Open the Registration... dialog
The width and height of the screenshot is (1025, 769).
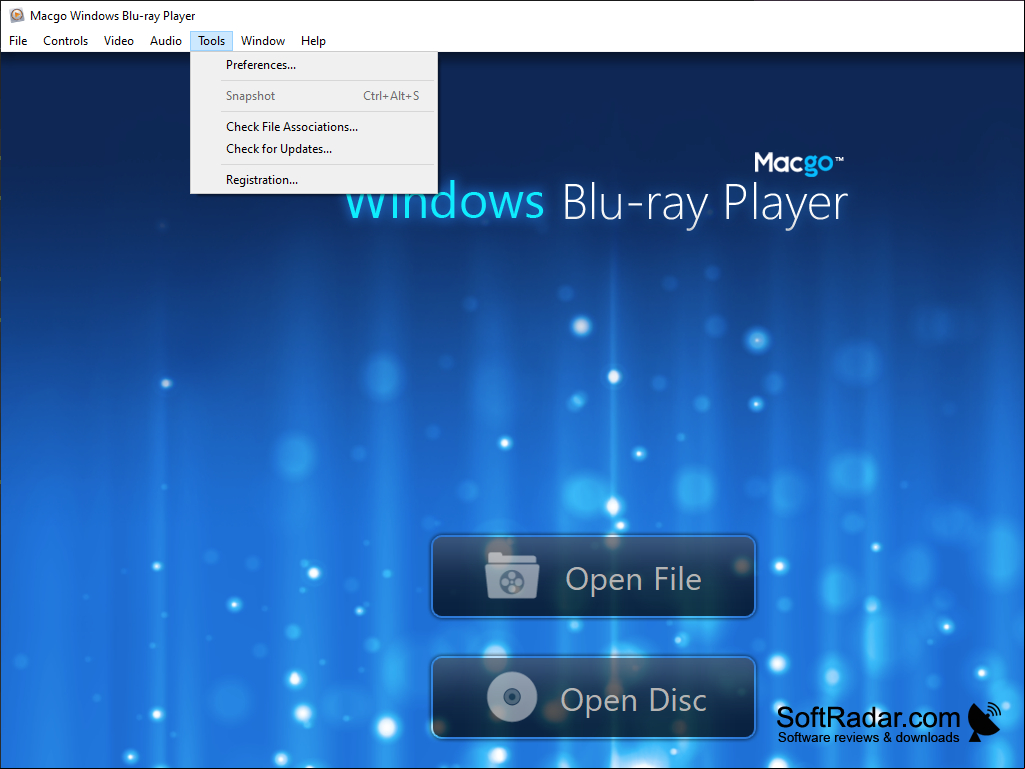314,180
